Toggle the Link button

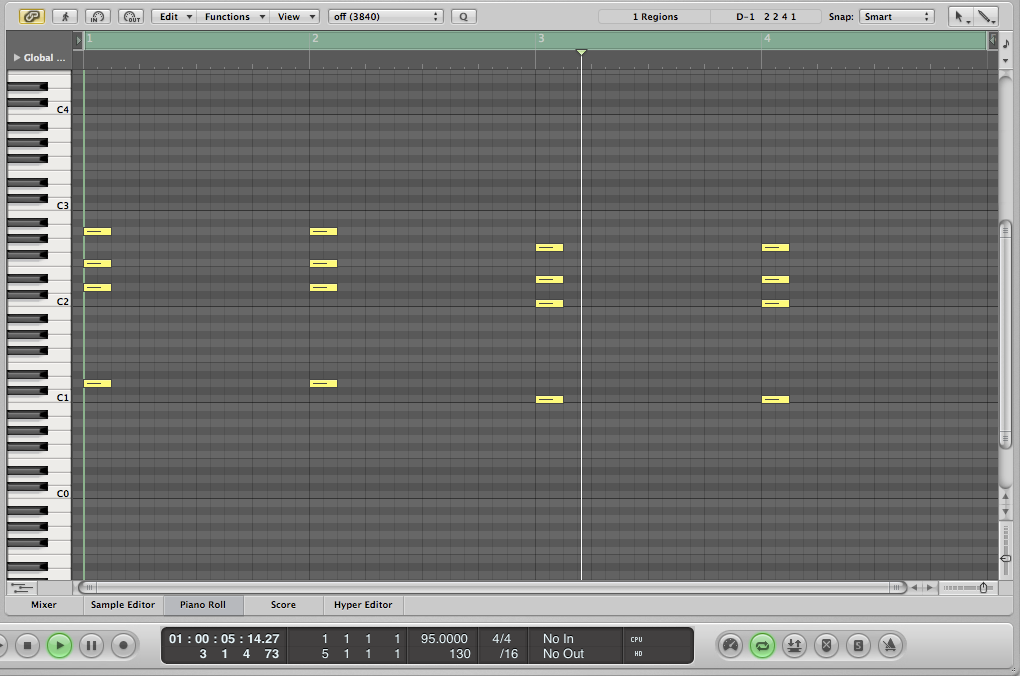pyautogui.click(x=31, y=16)
